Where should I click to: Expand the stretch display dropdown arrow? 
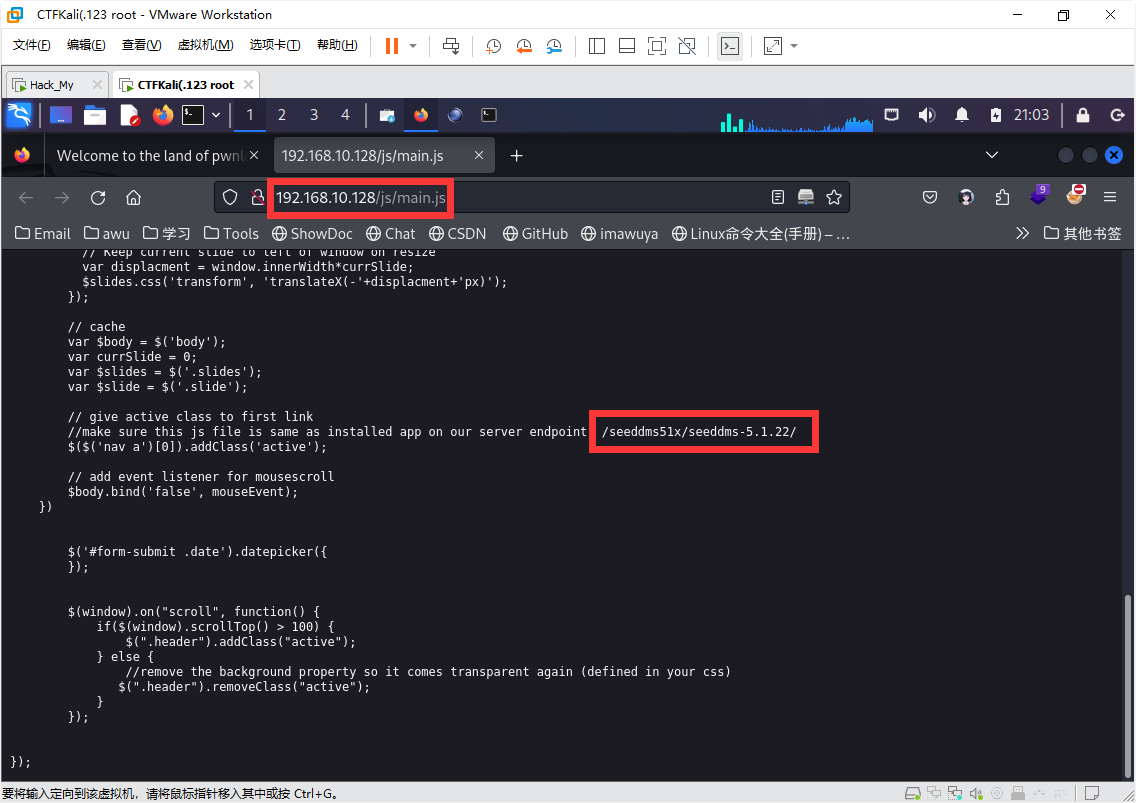click(x=794, y=46)
